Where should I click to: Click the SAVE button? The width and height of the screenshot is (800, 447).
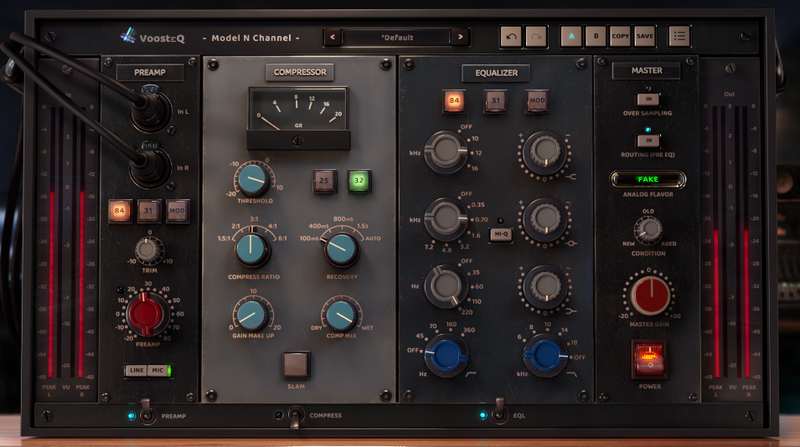[x=644, y=36]
